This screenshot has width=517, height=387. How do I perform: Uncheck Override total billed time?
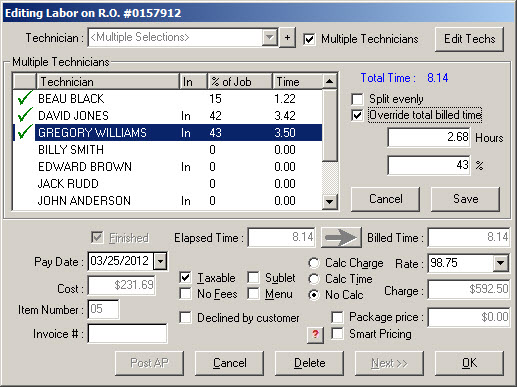357,115
